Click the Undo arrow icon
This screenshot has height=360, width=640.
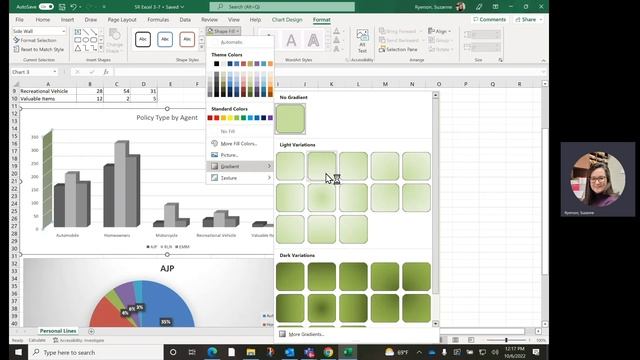(73, 7)
